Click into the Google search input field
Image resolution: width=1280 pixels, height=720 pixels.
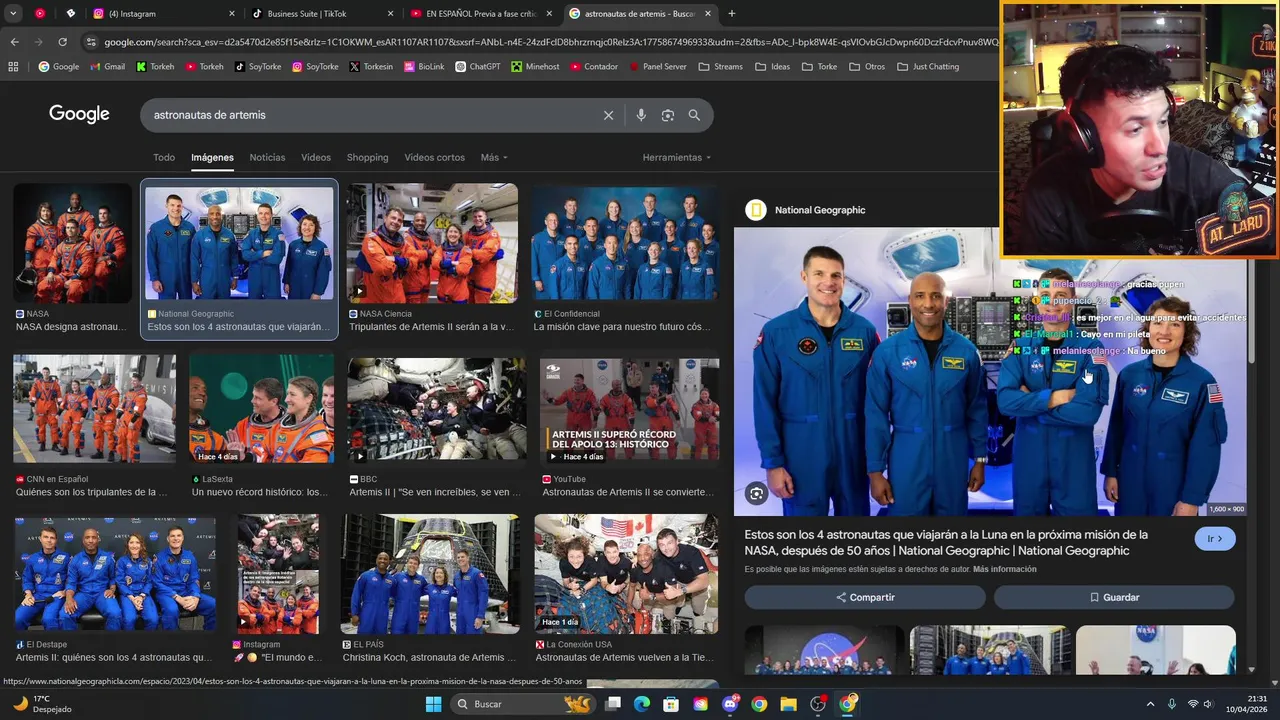click(x=370, y=115)
